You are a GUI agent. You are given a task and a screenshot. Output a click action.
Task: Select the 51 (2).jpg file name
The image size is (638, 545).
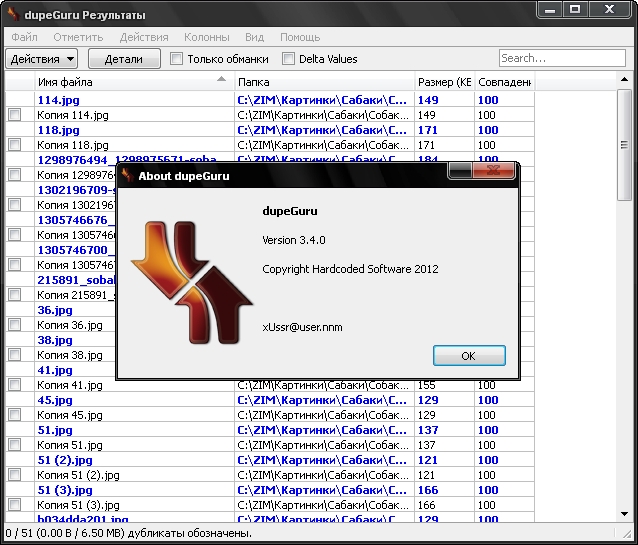(65, 460)
